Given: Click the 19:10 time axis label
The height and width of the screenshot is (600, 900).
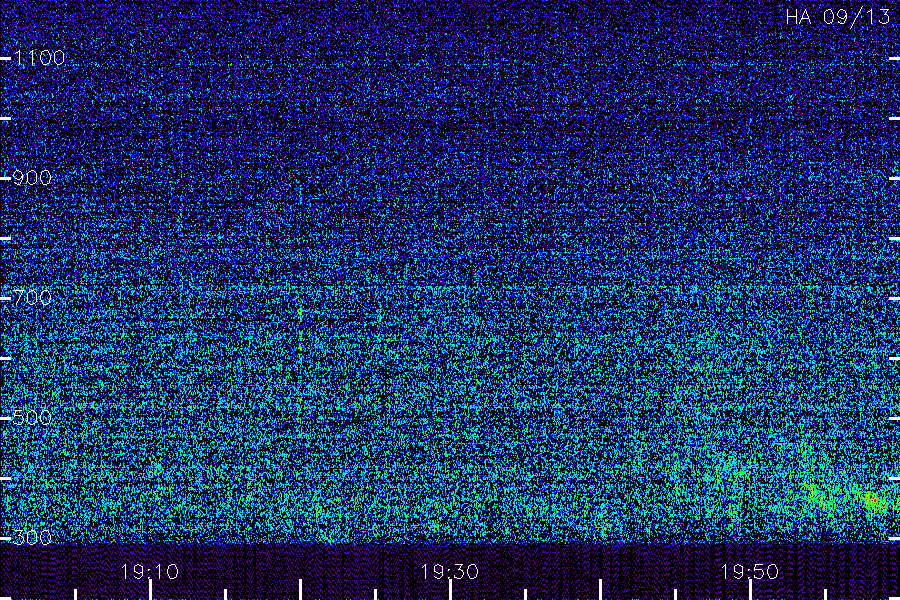Looking at the screenshot, I should point(150,572).
